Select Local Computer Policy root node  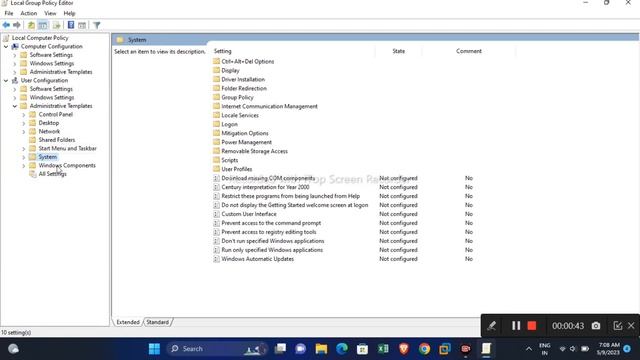[x=40, y=38]
